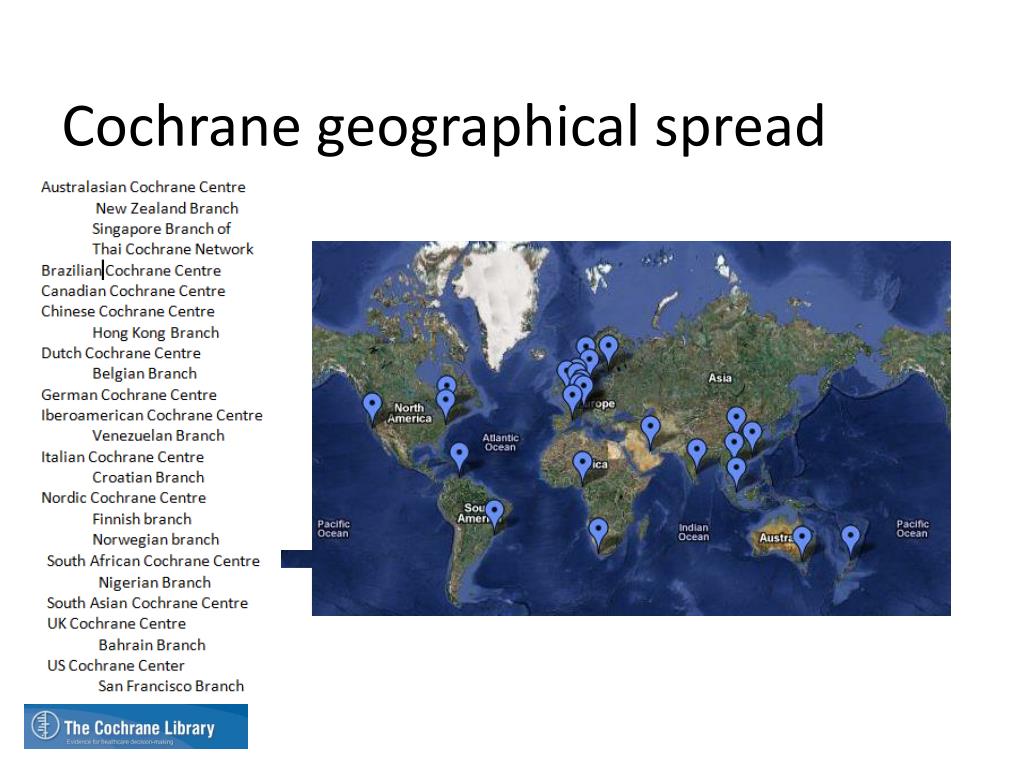Select the Chinese Cochrane Centre line
This screenshot has height=768, width=1024.
click(x=127, y=311)
